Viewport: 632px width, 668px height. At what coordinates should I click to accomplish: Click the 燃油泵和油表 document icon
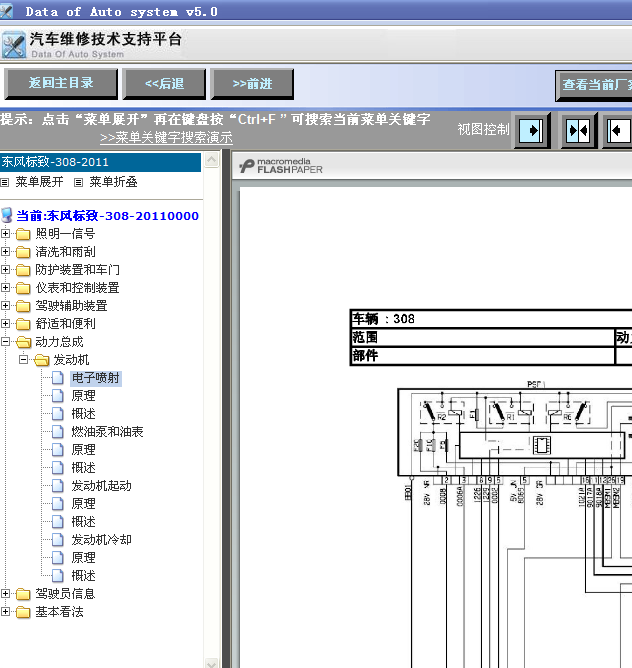[x=58, y=432]
